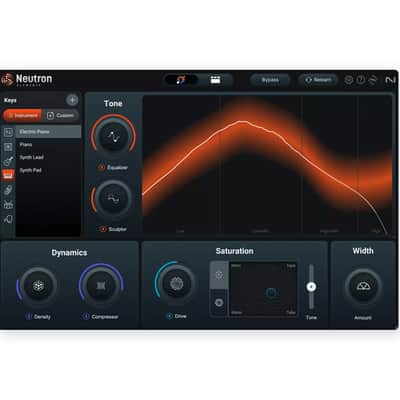Click the Saturation Tone slider handle
400x400 pixels.
(311, 287)
